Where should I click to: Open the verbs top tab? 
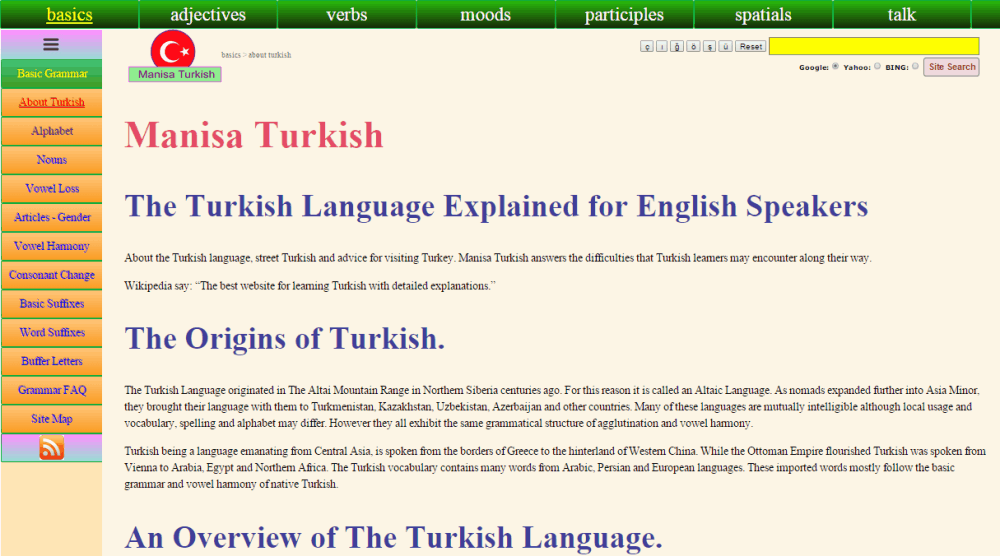click(x=347, y=14)
